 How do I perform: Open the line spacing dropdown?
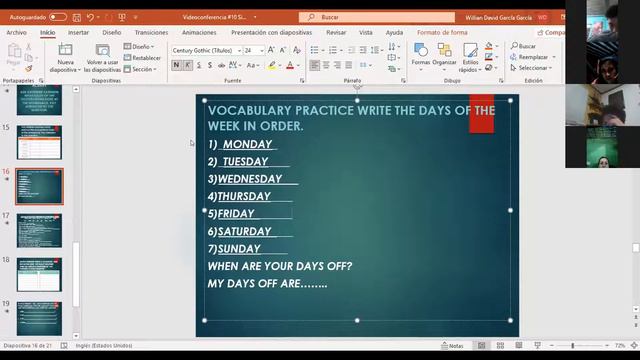[377, 50]
